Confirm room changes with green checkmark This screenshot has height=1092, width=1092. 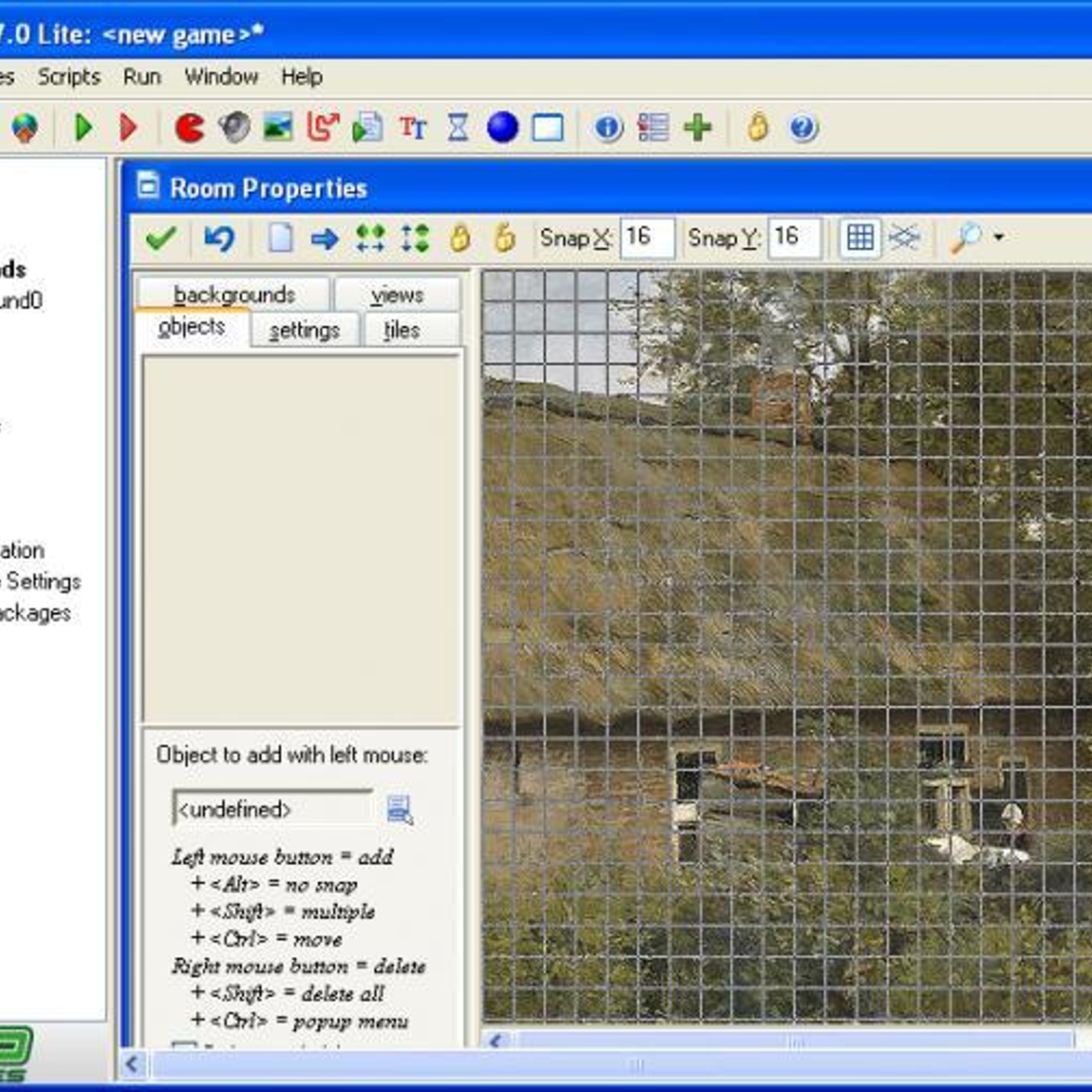(162, 238)
